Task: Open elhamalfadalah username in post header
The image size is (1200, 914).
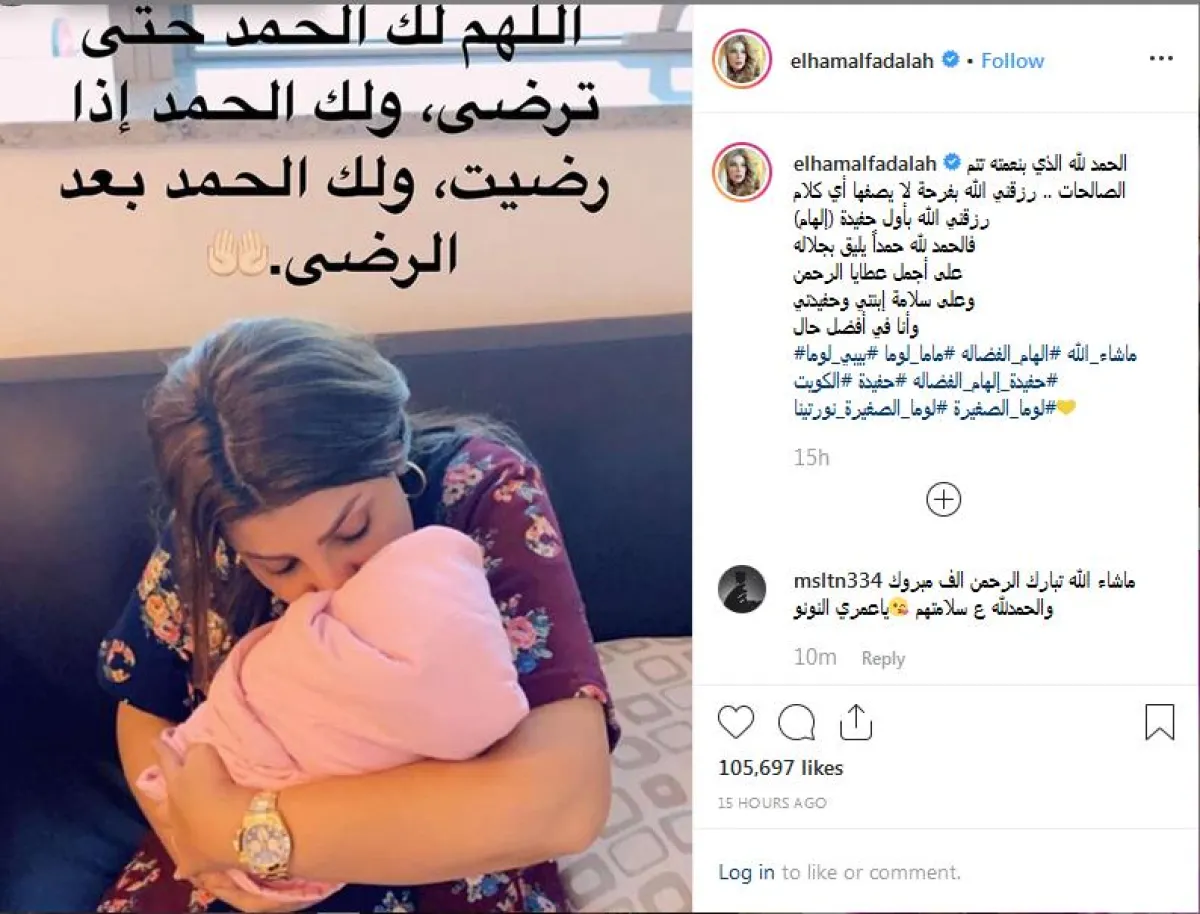Action: [862, 61]
